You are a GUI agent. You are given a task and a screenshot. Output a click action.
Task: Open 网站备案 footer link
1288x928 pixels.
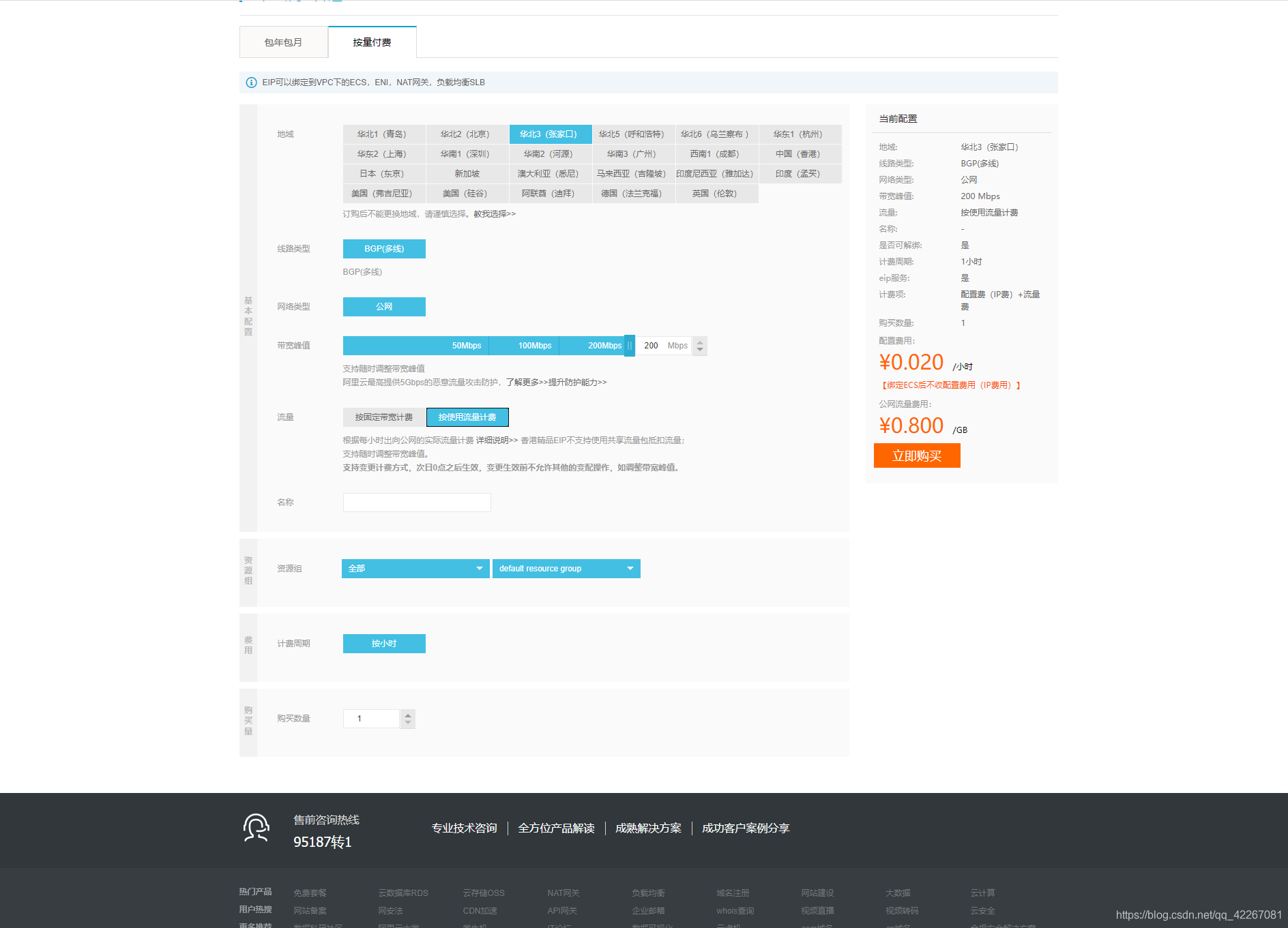[310, 911]
